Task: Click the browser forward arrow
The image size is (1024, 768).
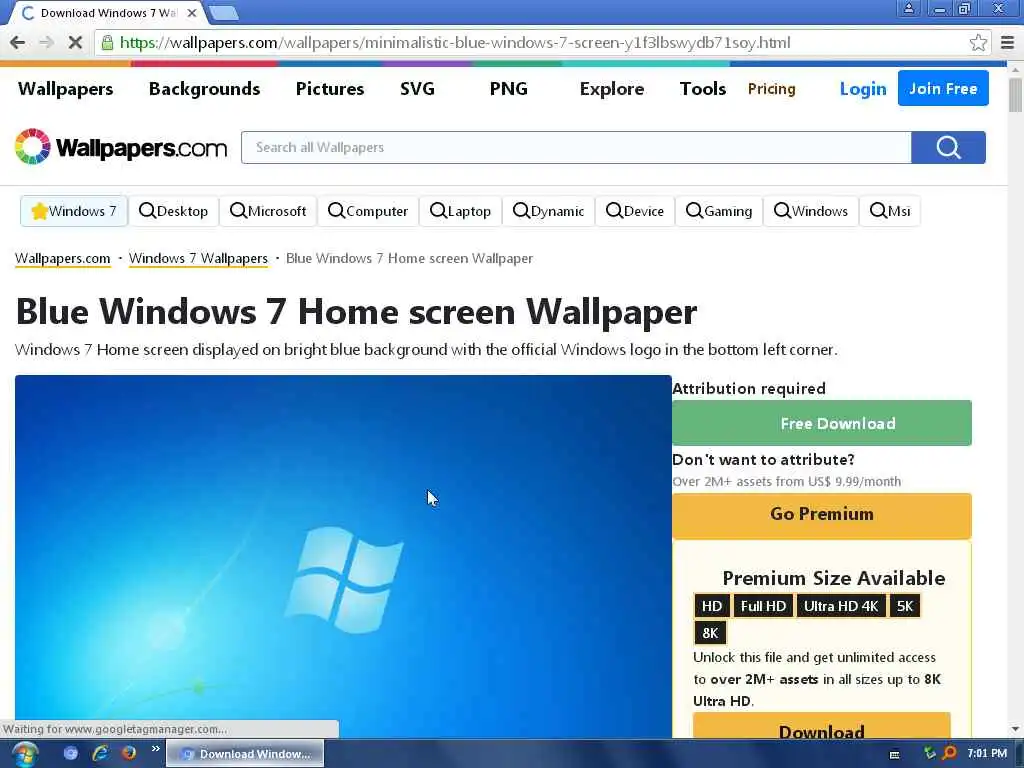Action: [46, 43]
